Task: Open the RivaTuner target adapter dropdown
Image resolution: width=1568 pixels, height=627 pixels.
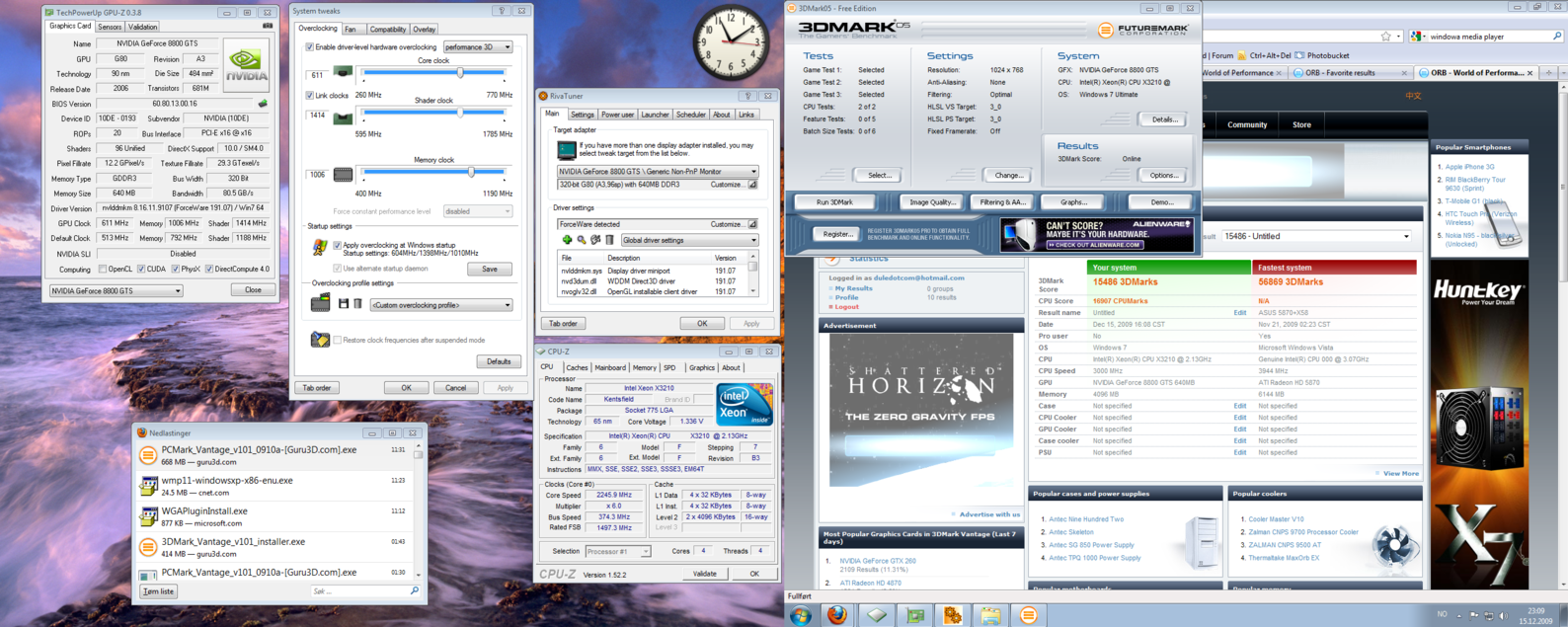Action: coord(658,172)
